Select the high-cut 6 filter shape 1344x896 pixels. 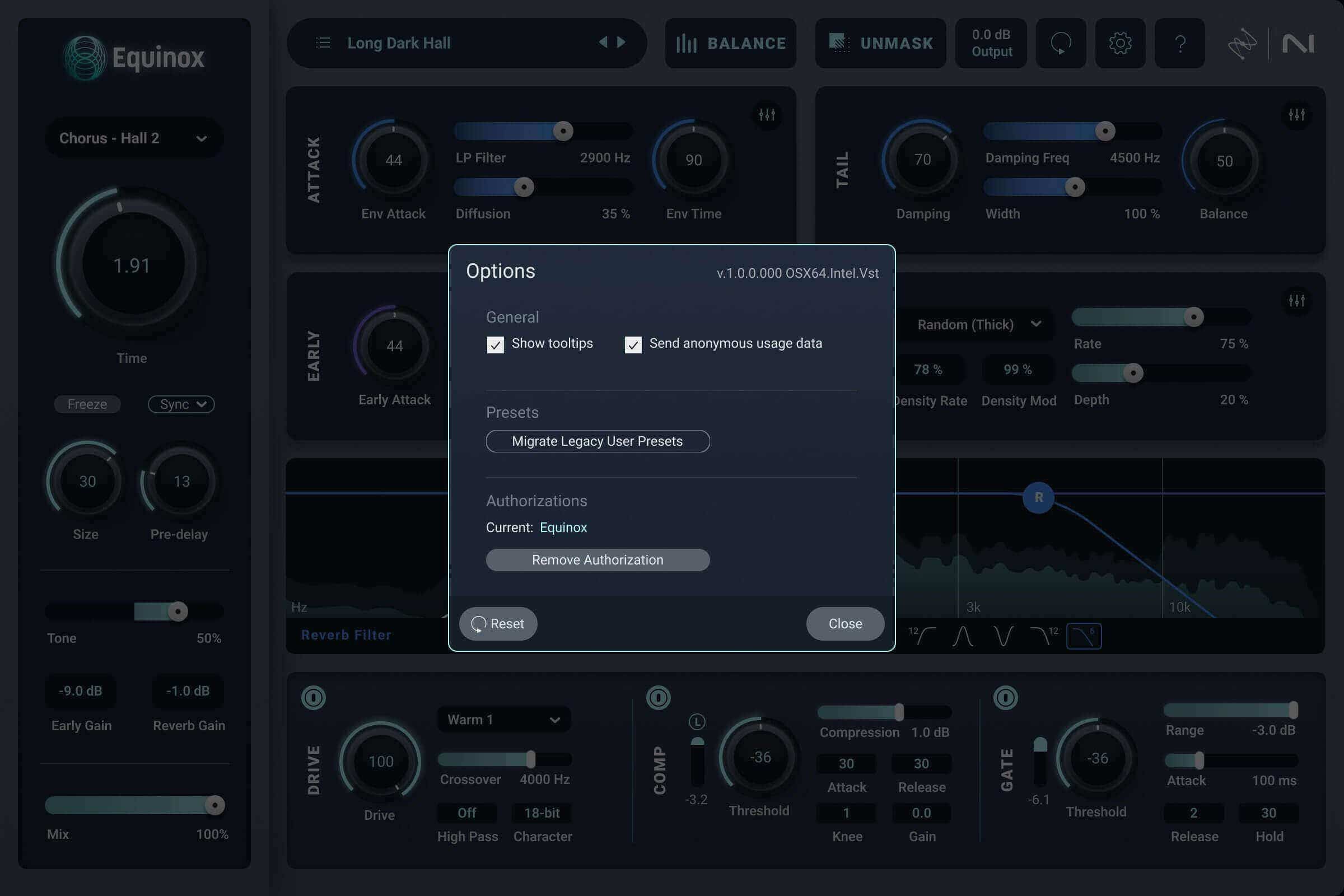(1084, 636)
